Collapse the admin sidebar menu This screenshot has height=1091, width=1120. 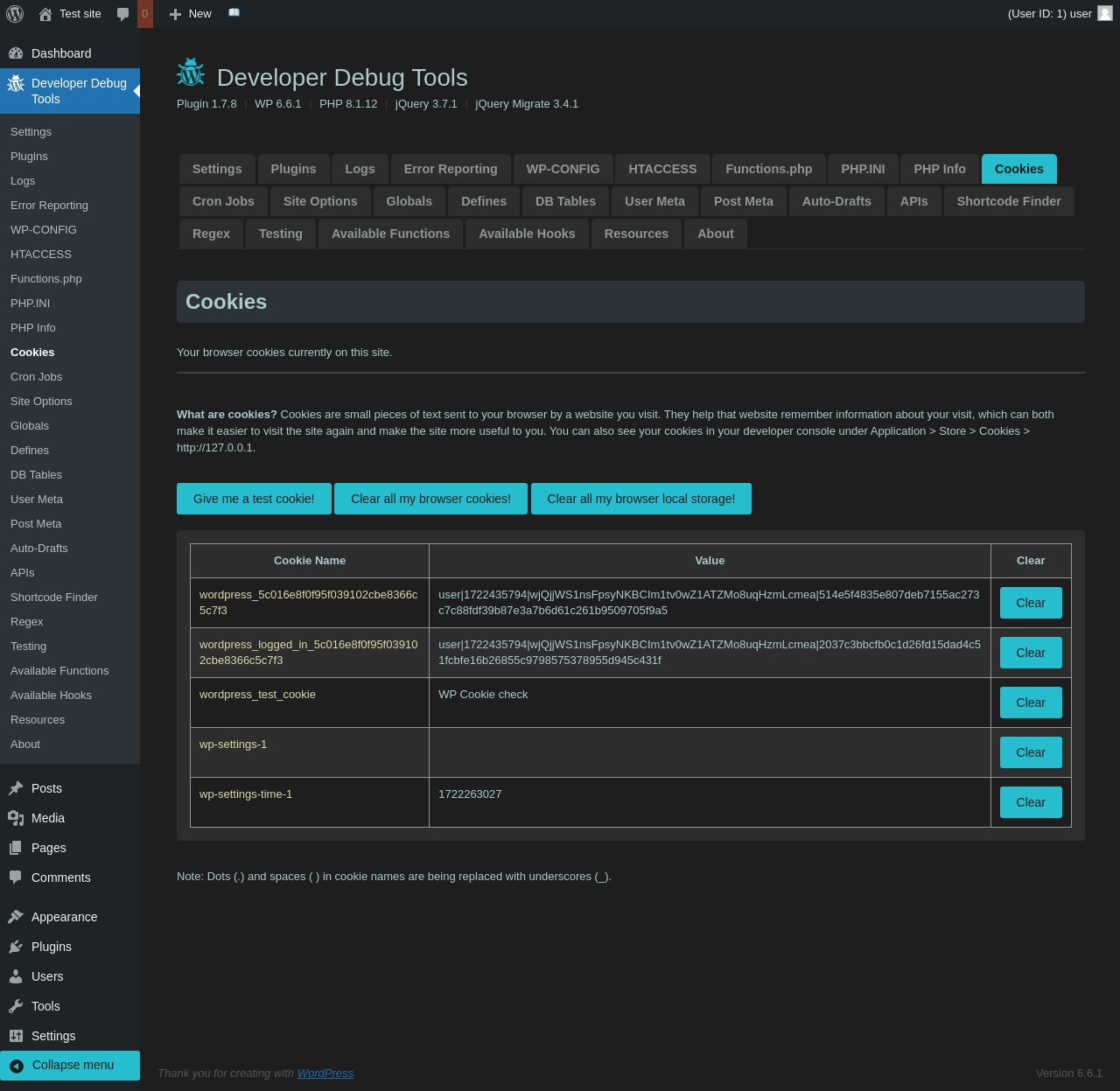coord(73,1065)
